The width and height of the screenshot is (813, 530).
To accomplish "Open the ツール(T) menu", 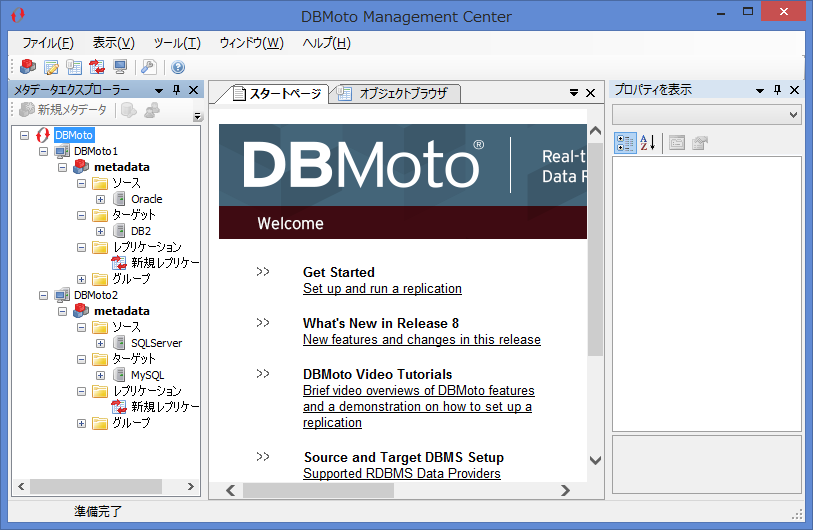I will point(177,43).
